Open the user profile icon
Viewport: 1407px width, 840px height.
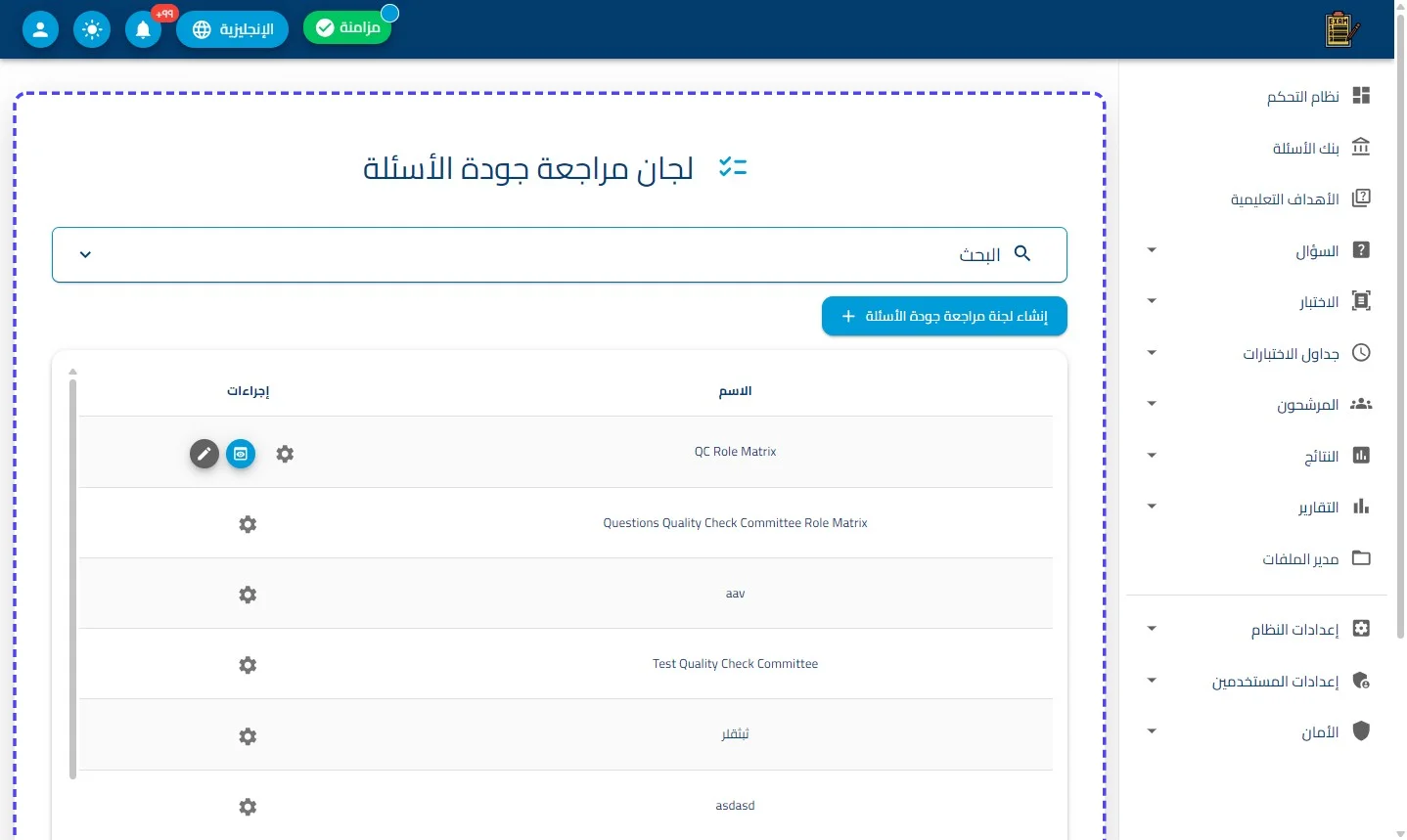click(x=40, y=29)
